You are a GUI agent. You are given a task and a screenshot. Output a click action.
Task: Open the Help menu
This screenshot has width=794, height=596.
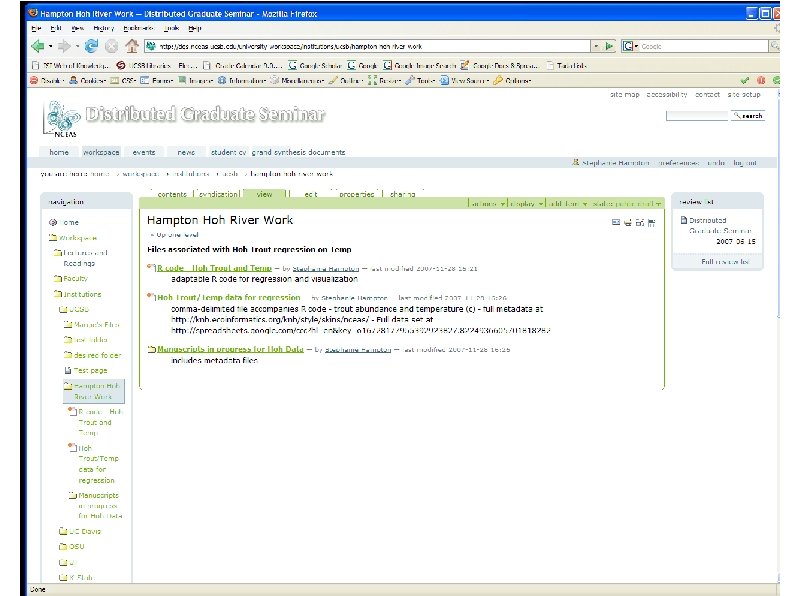[195, 28]
